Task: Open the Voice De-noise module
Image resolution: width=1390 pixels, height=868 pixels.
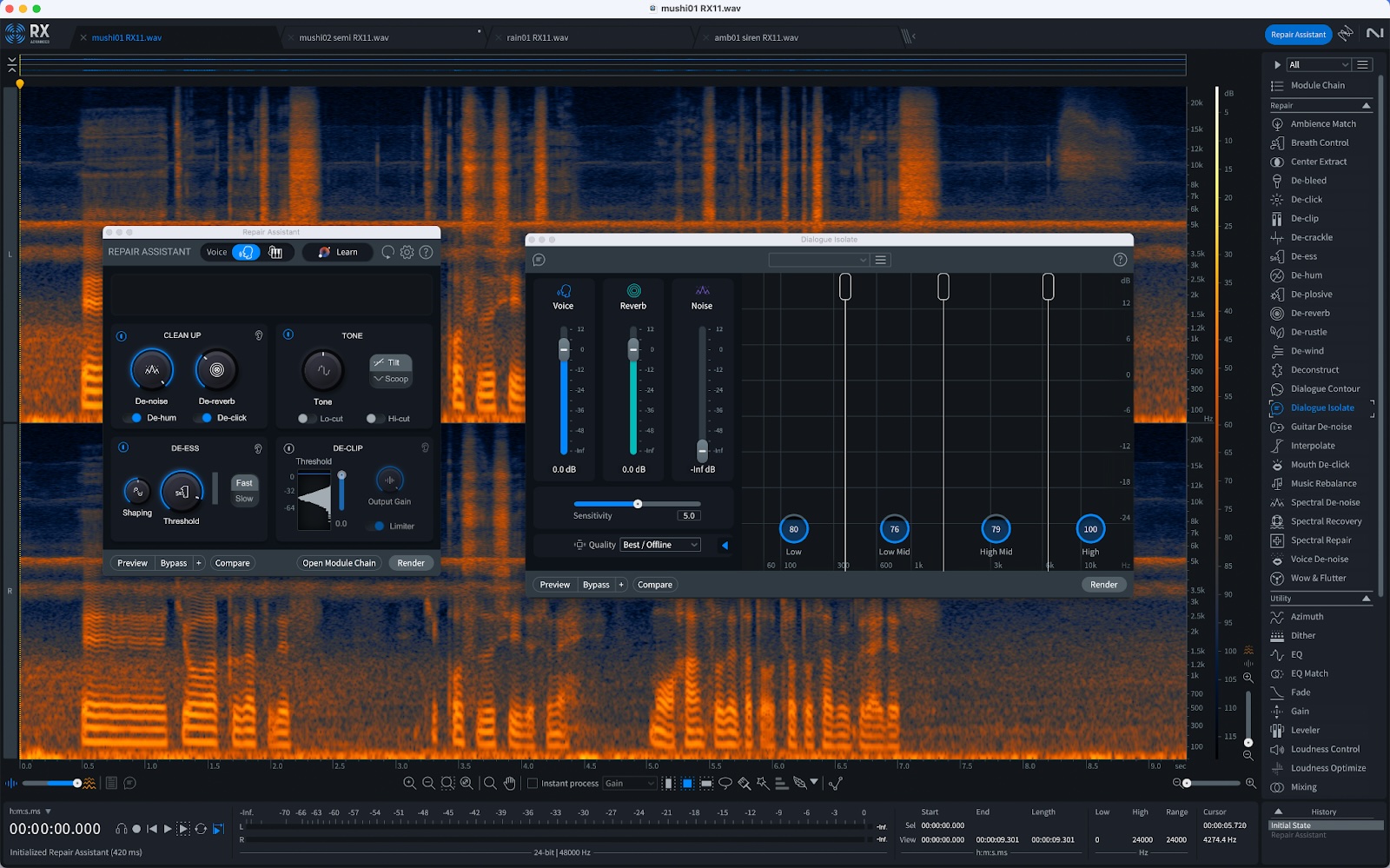Action: 1320,560
